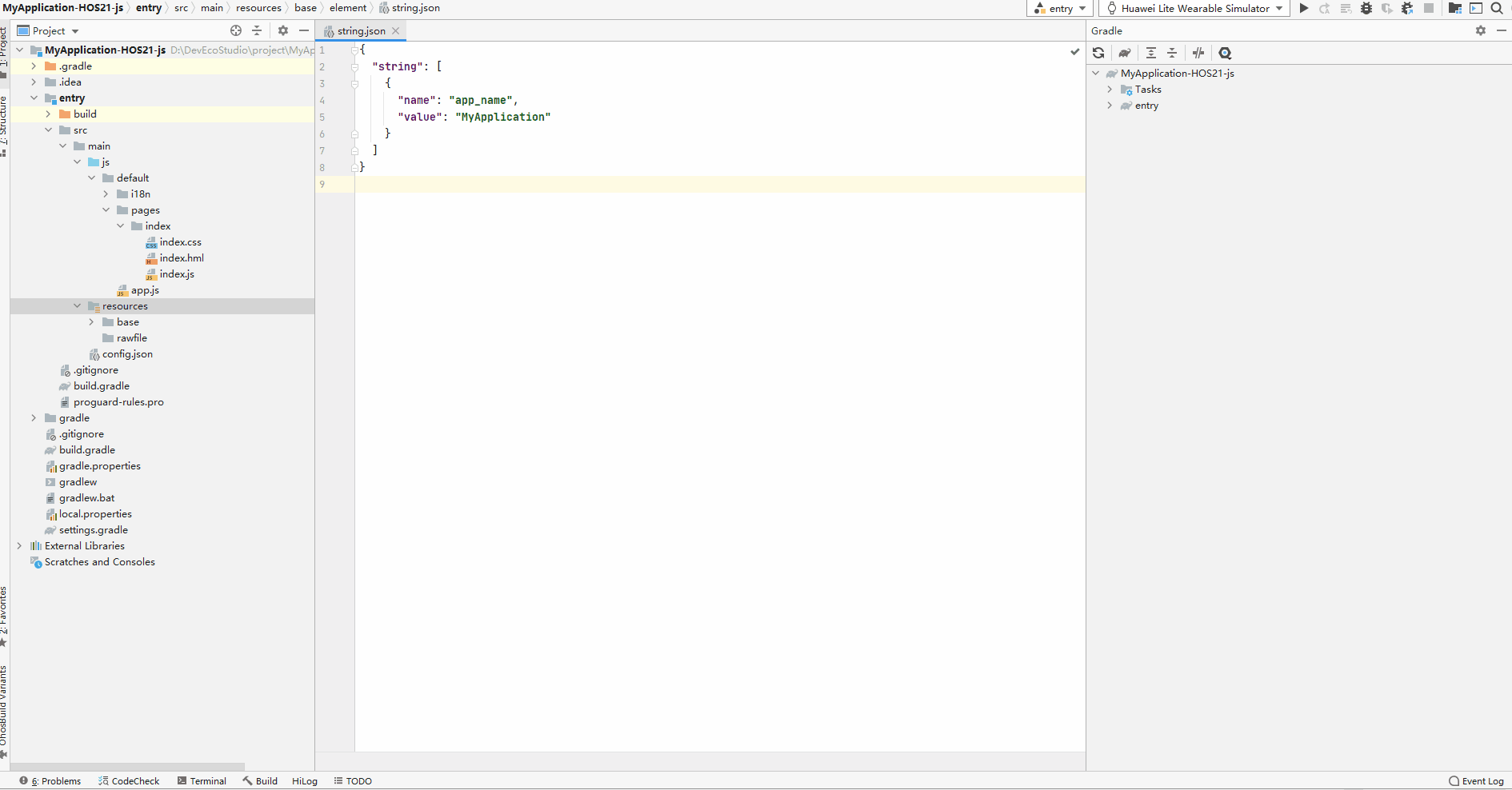Select proguard-rules.pro file
The height and width of the screenshot is (790, 1512).
coord(118,401)
